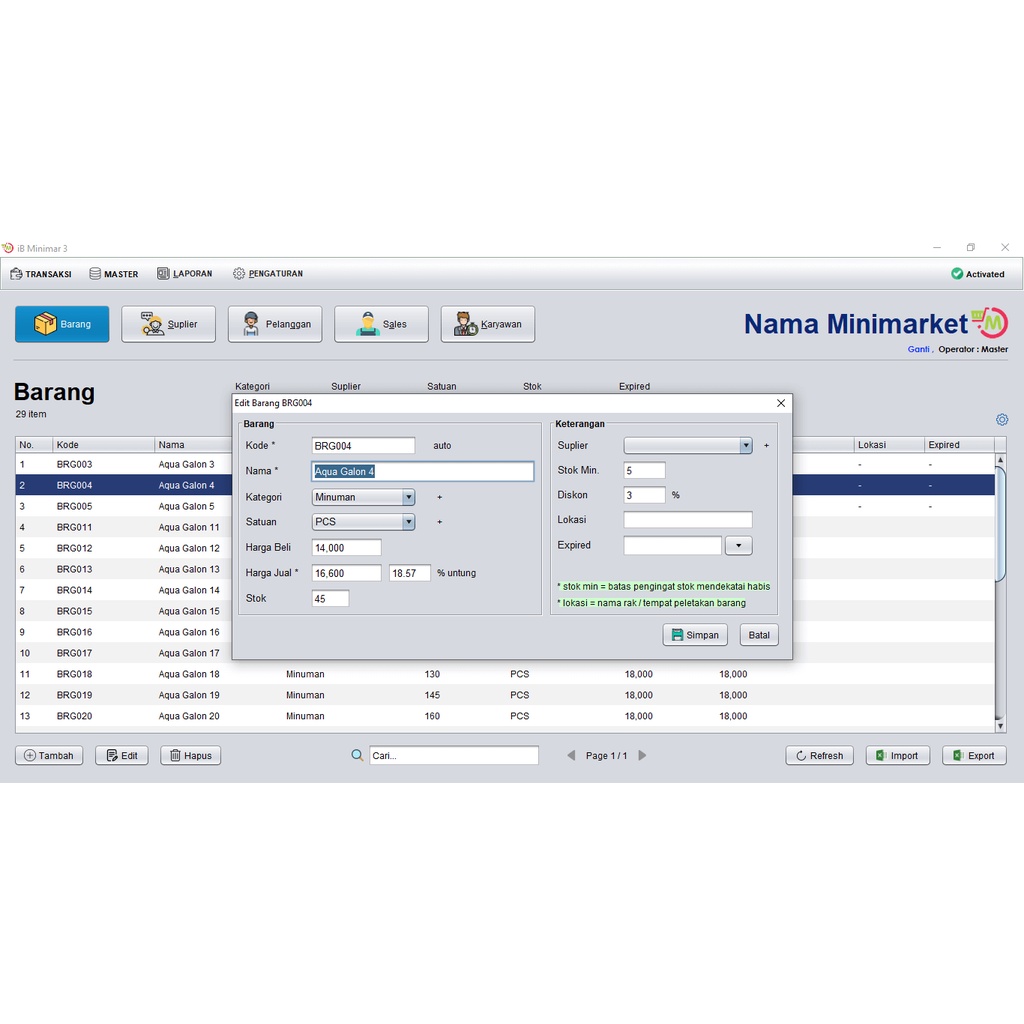This screenshot has width=1024, height=1024.
Task: Select the Aqua Galon 18 row
Action: pos(189,675)
